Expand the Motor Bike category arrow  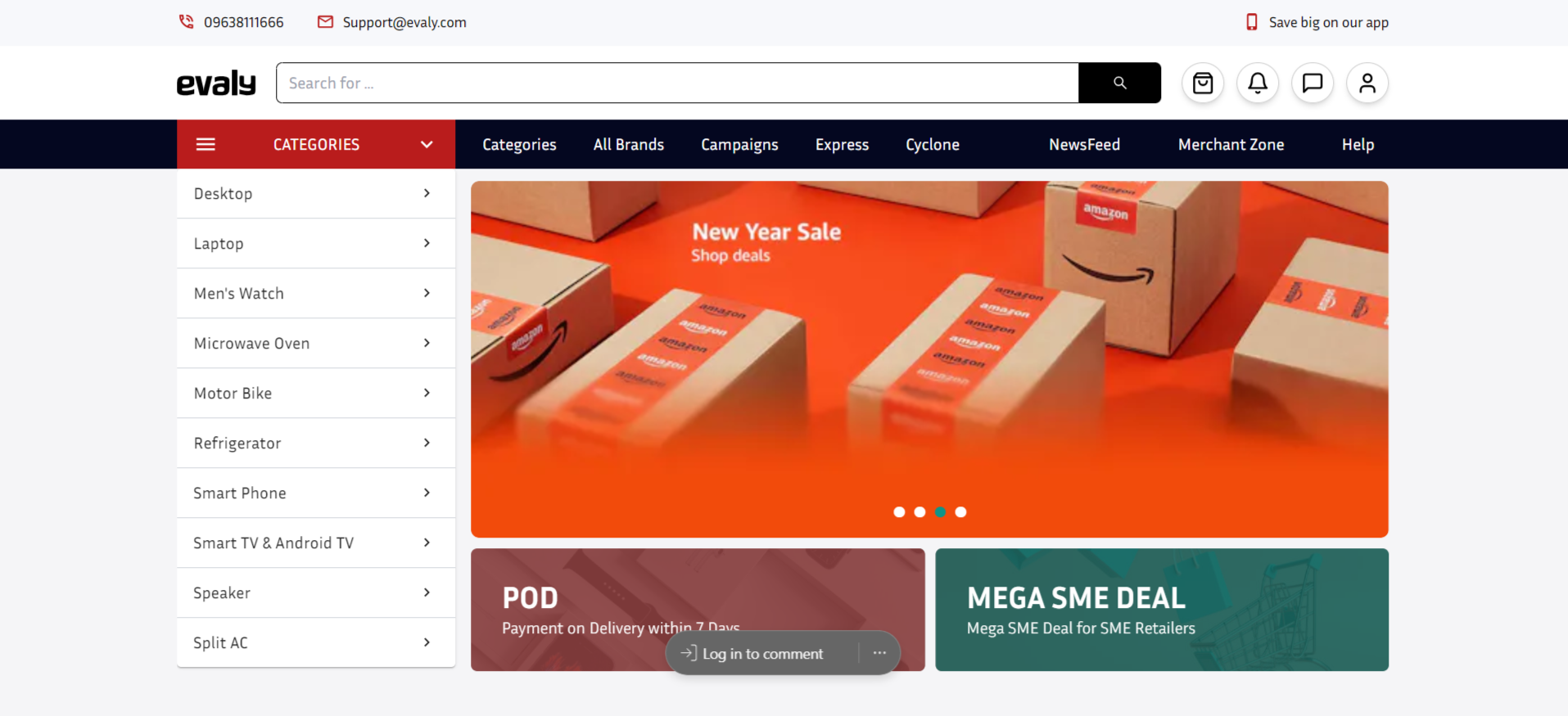pos(427,393)
